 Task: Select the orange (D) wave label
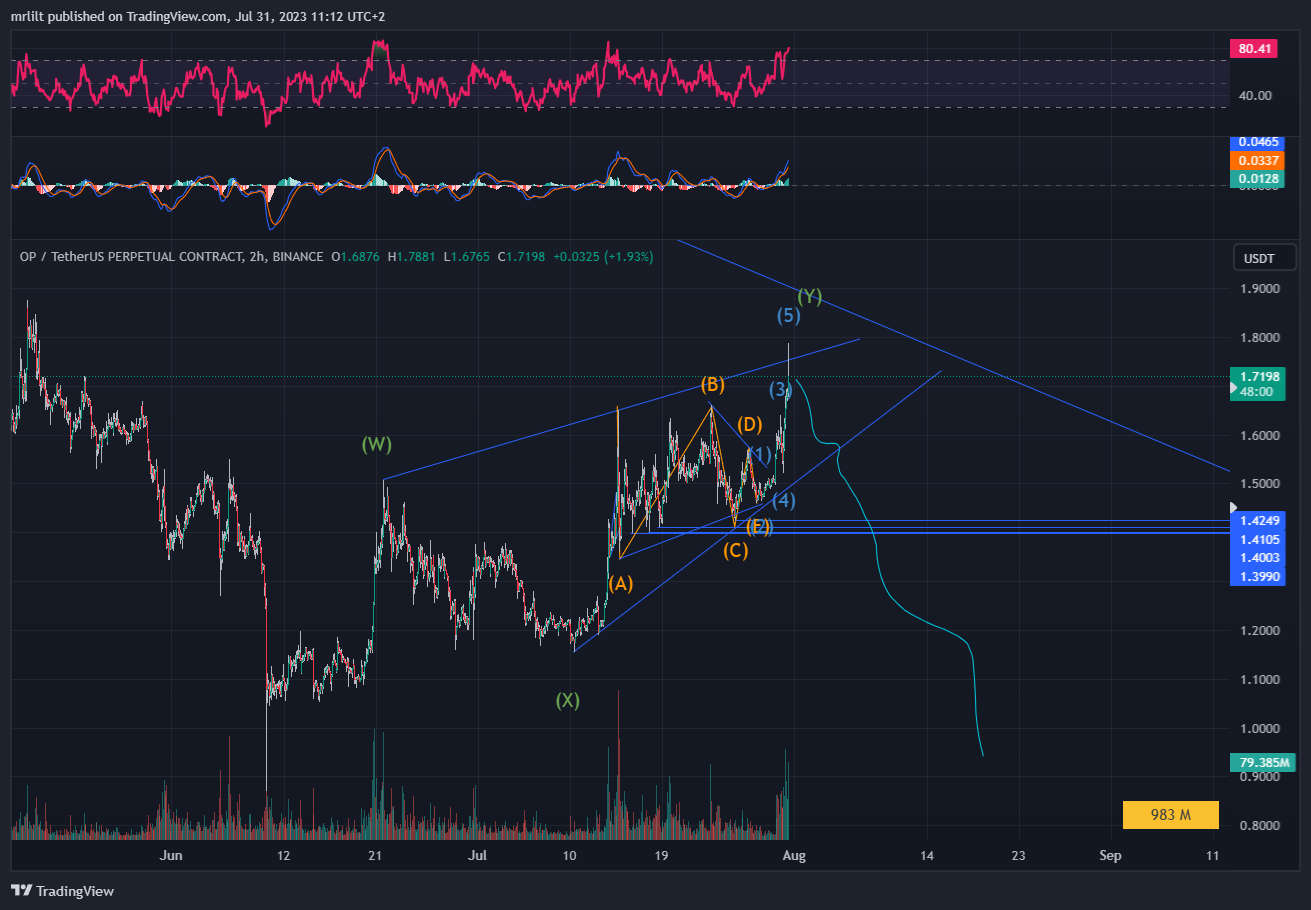tap(751, 424)
